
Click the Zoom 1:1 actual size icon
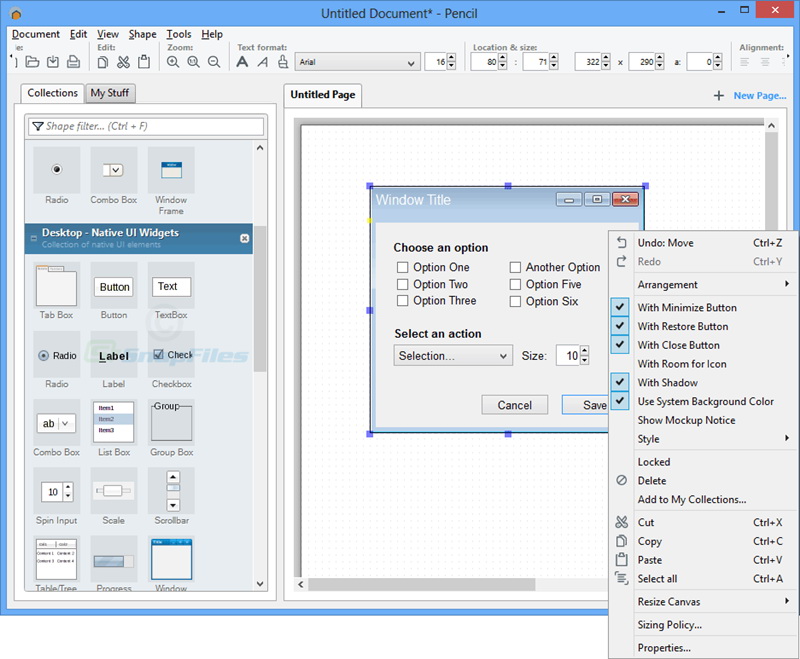click(193, 62)
